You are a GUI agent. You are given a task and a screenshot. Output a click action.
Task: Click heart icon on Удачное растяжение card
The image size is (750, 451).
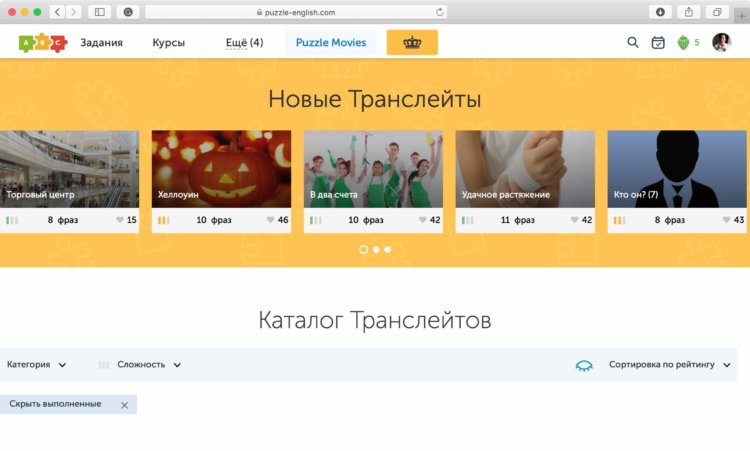click(x=574, y=220)
